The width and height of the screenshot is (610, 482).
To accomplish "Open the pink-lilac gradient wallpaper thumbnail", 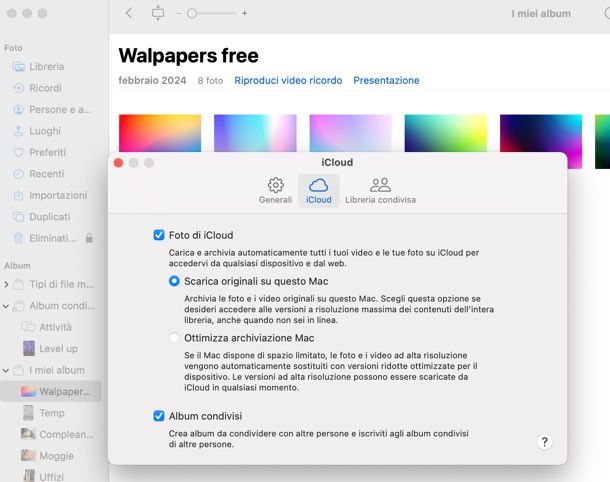I will click(x=351, y=133).
